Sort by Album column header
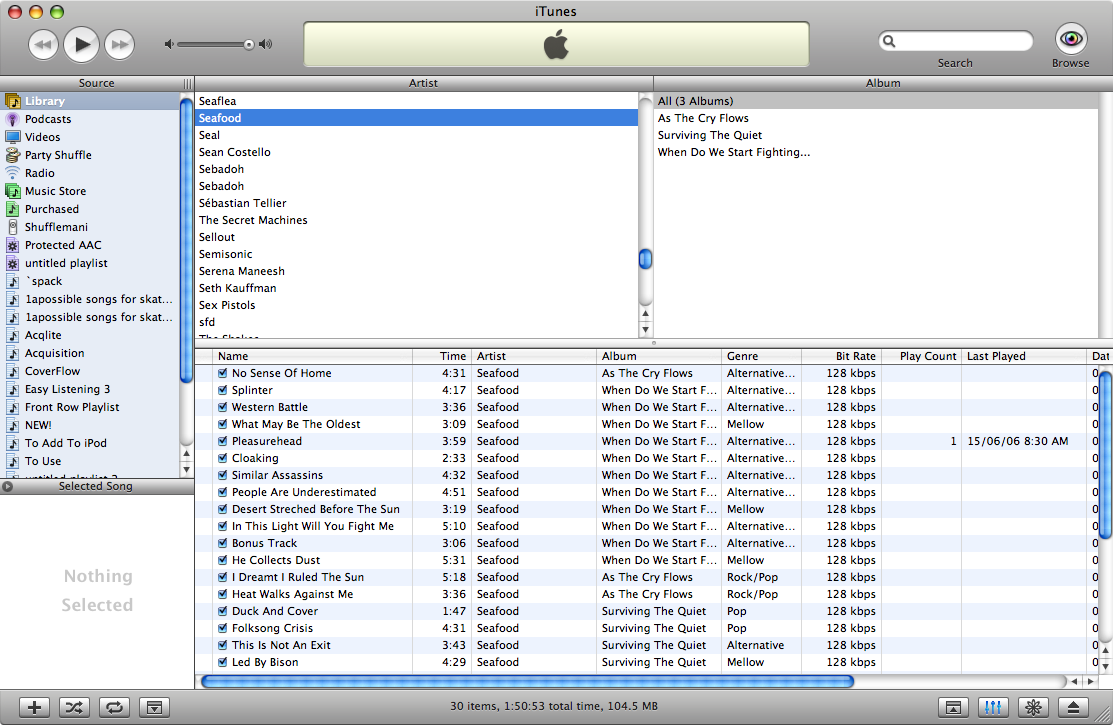Image resolution: width=1113 pixels, height=725 pixels. (x=658, y=356)
